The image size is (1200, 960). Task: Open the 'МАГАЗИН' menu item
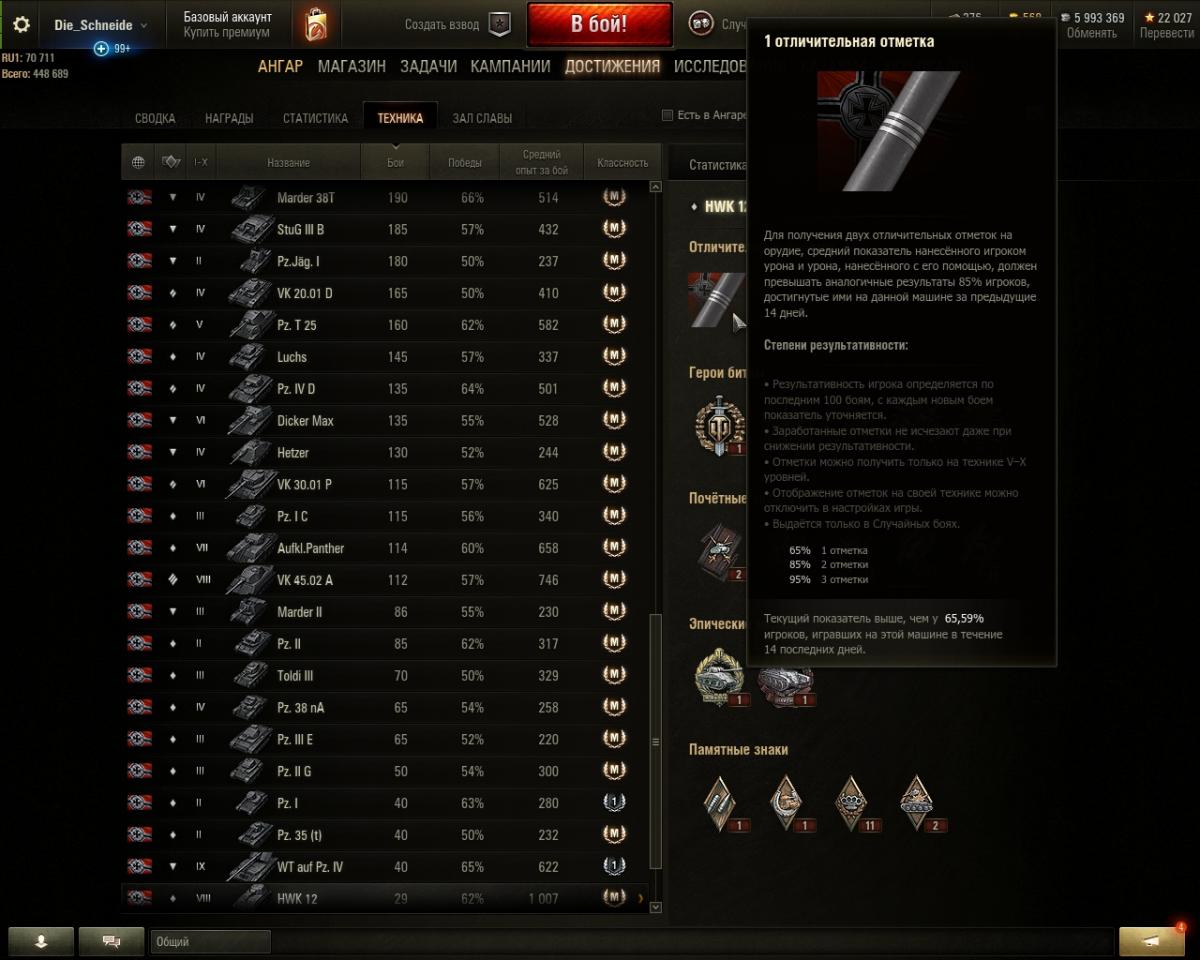click(352, 66)
